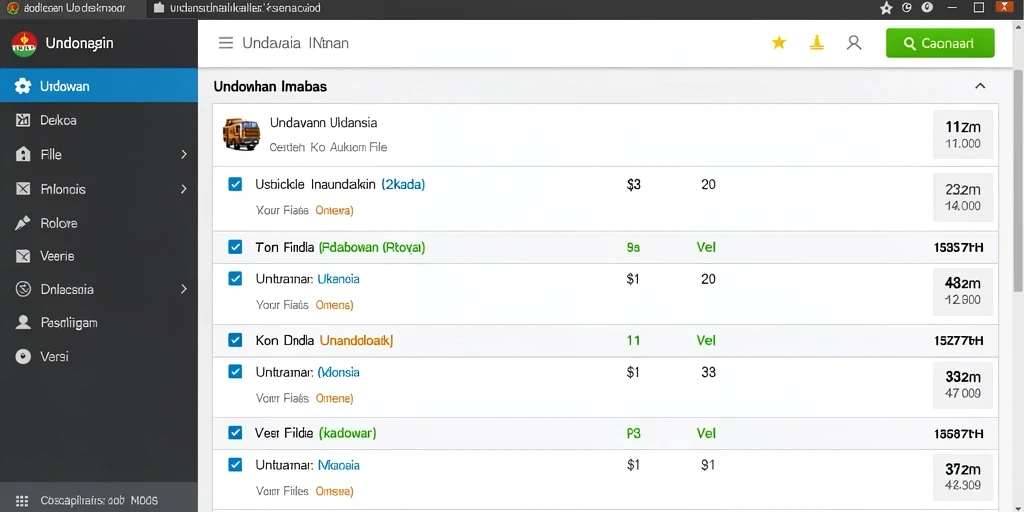
Task: Select the Veerie envelope icon in sidebar
Action: tap(23, 256)
